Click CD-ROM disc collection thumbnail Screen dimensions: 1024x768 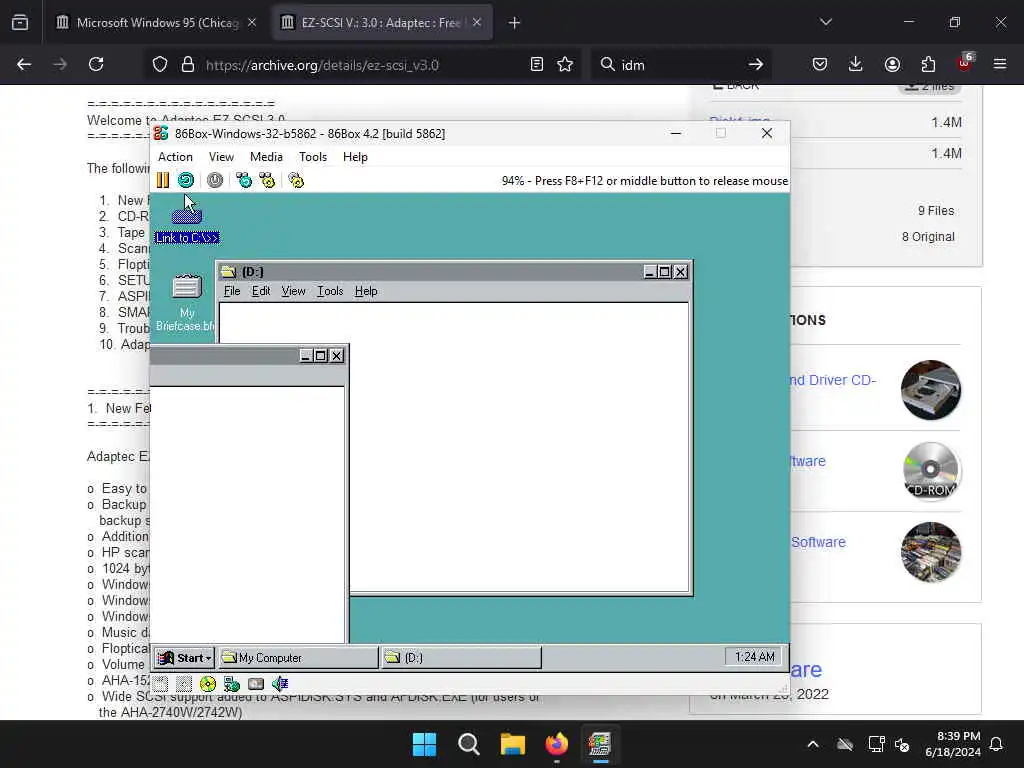pos(931,471)
